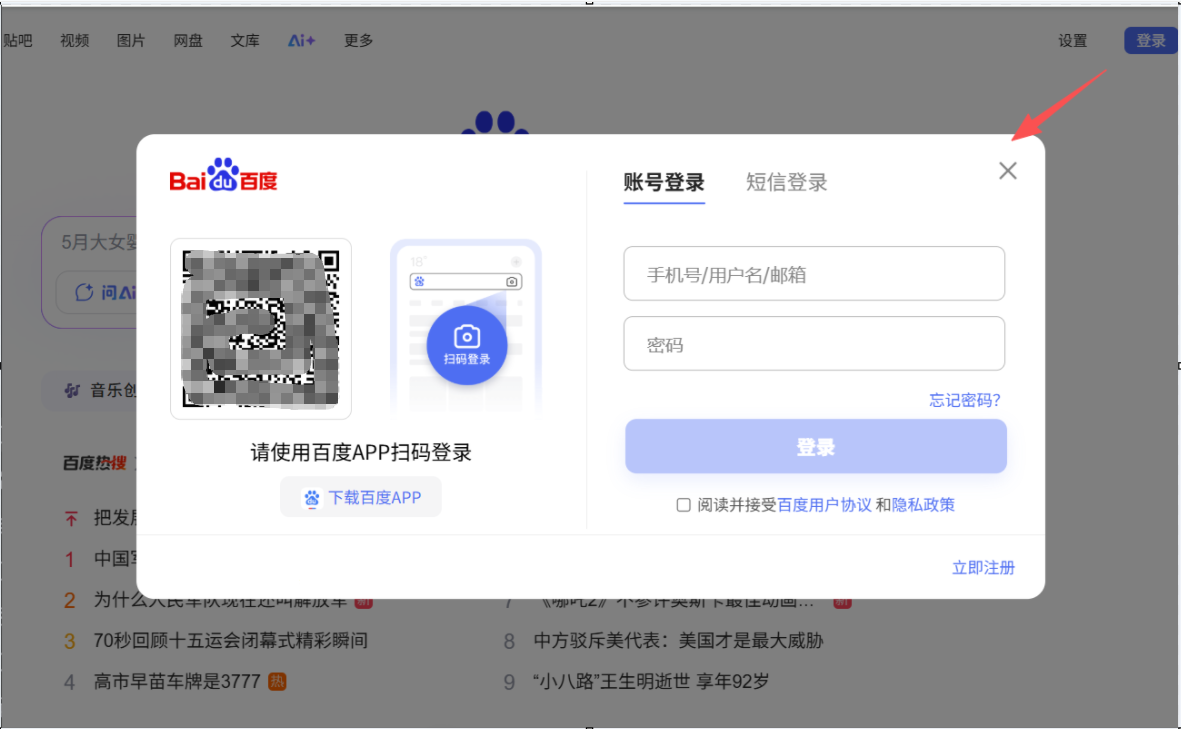Viewport: 1181px width, 729px height.
Task: Open the 网盘 menu item
Action: coord(188,41)
